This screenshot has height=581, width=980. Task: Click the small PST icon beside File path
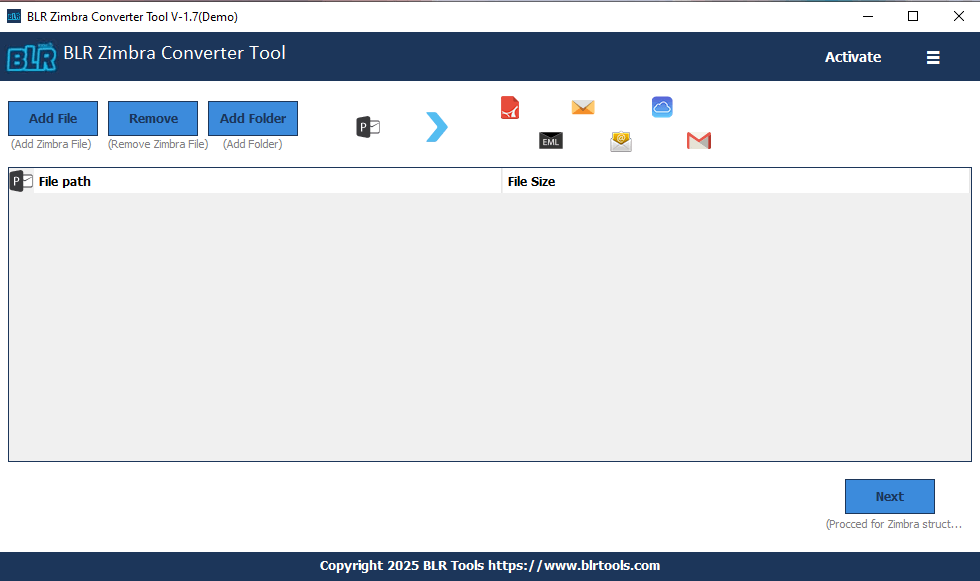tap(19, 180)
